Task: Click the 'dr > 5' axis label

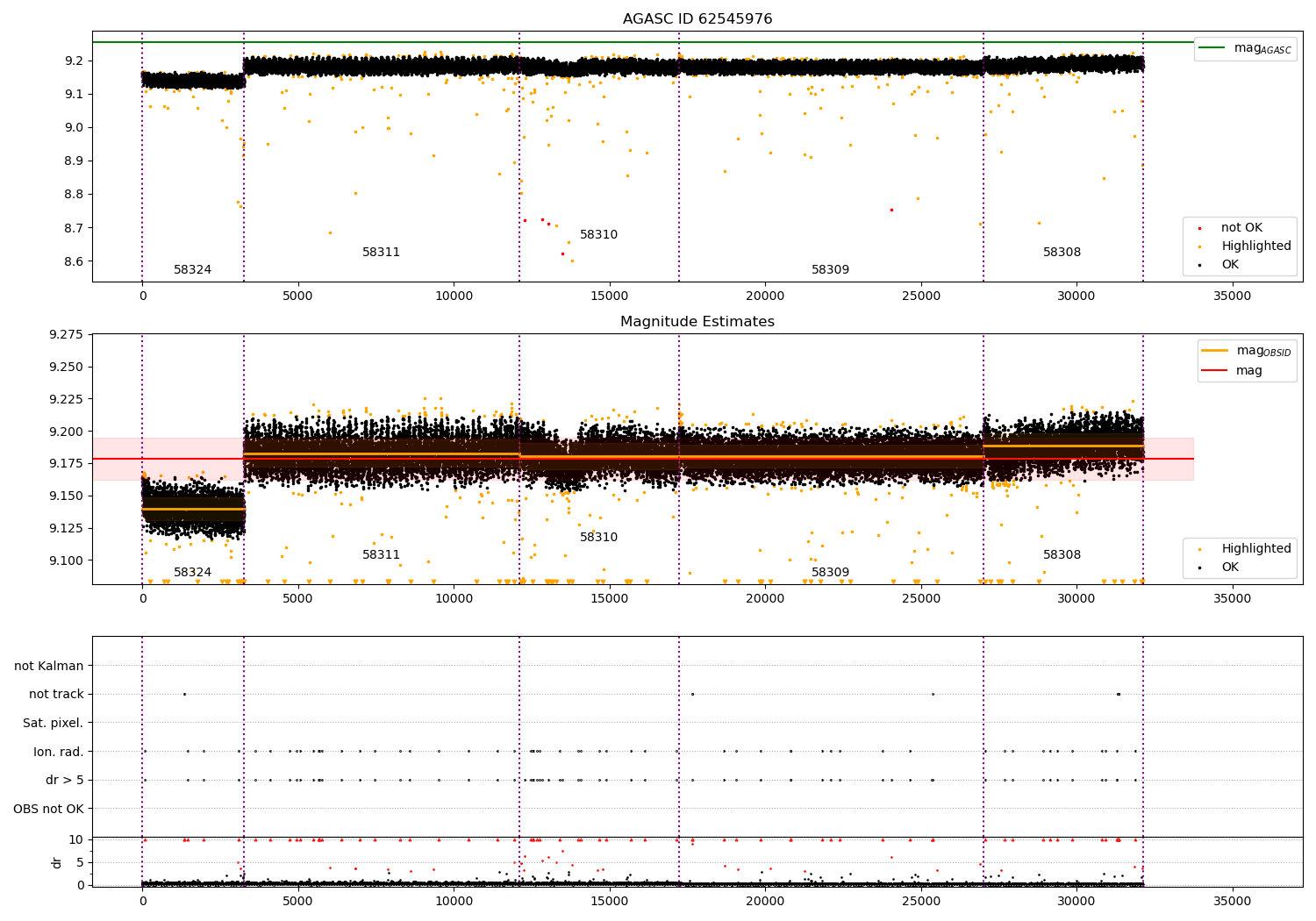Action: 65,780
